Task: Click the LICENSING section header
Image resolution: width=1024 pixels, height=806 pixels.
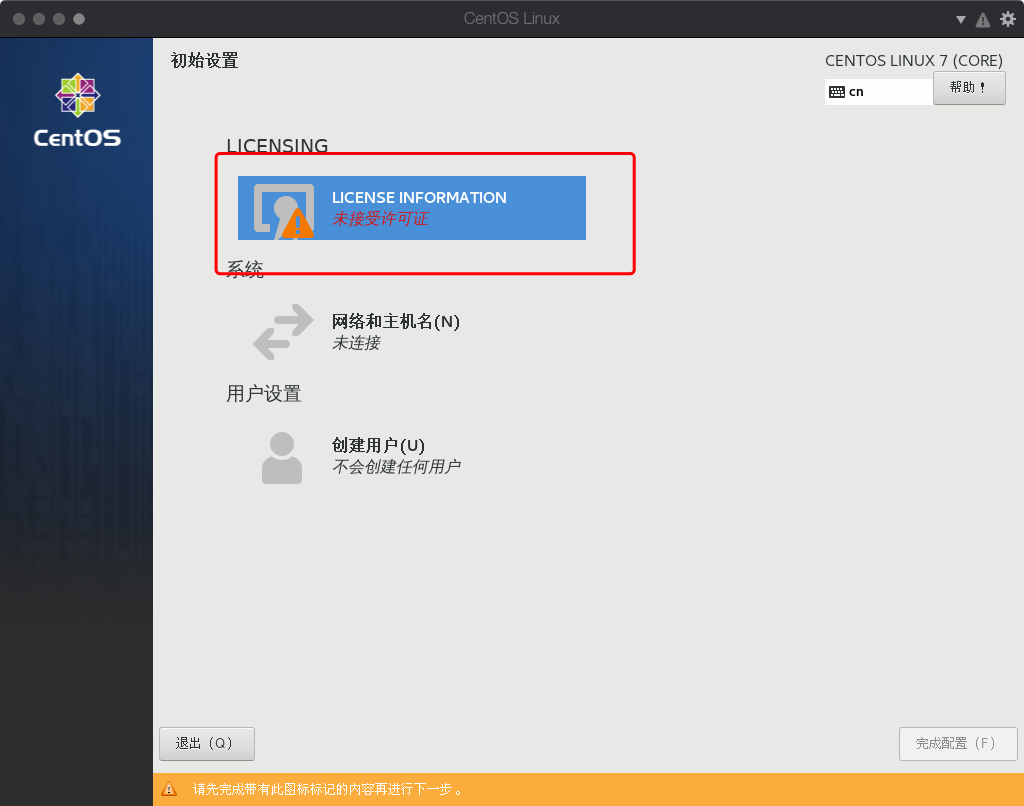Action: 277,146
